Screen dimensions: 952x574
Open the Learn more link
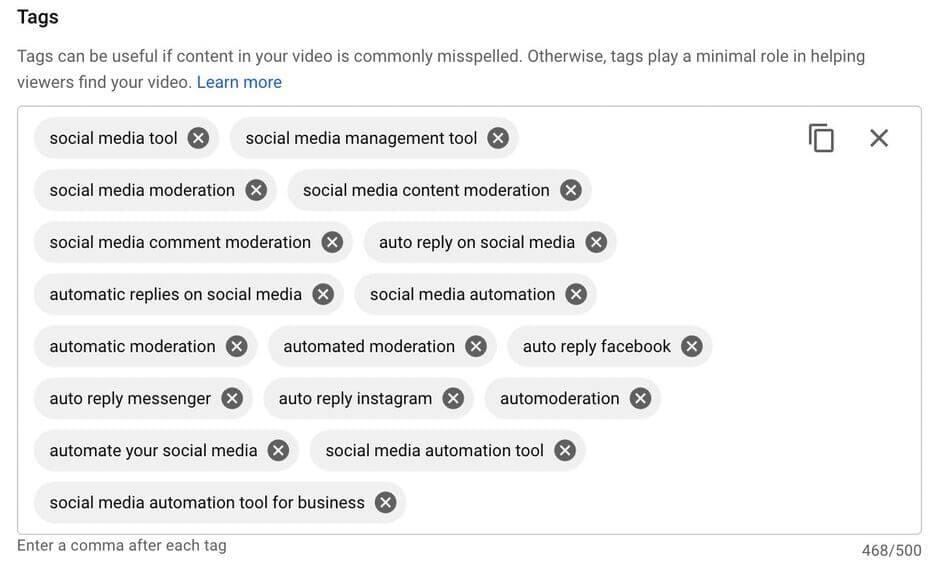(x=239, y=82)
